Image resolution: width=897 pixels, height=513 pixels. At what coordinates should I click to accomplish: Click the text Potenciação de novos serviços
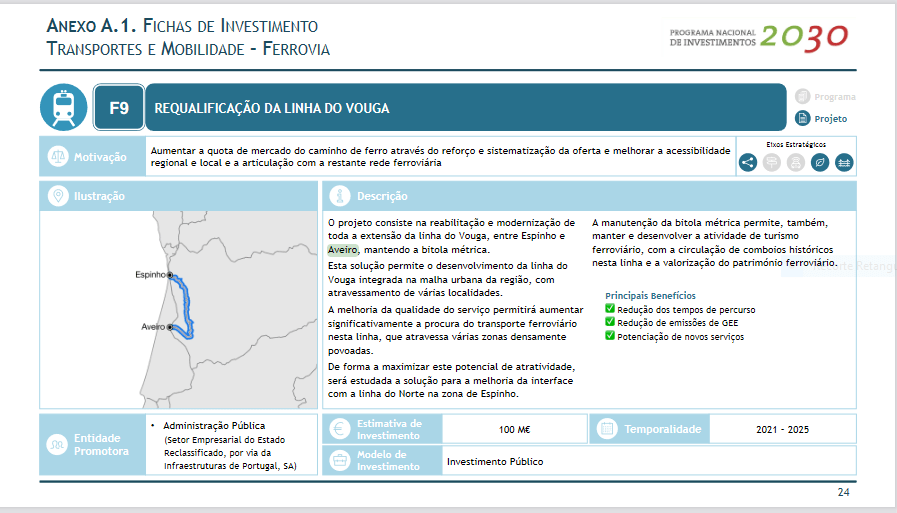coord(681,337)
